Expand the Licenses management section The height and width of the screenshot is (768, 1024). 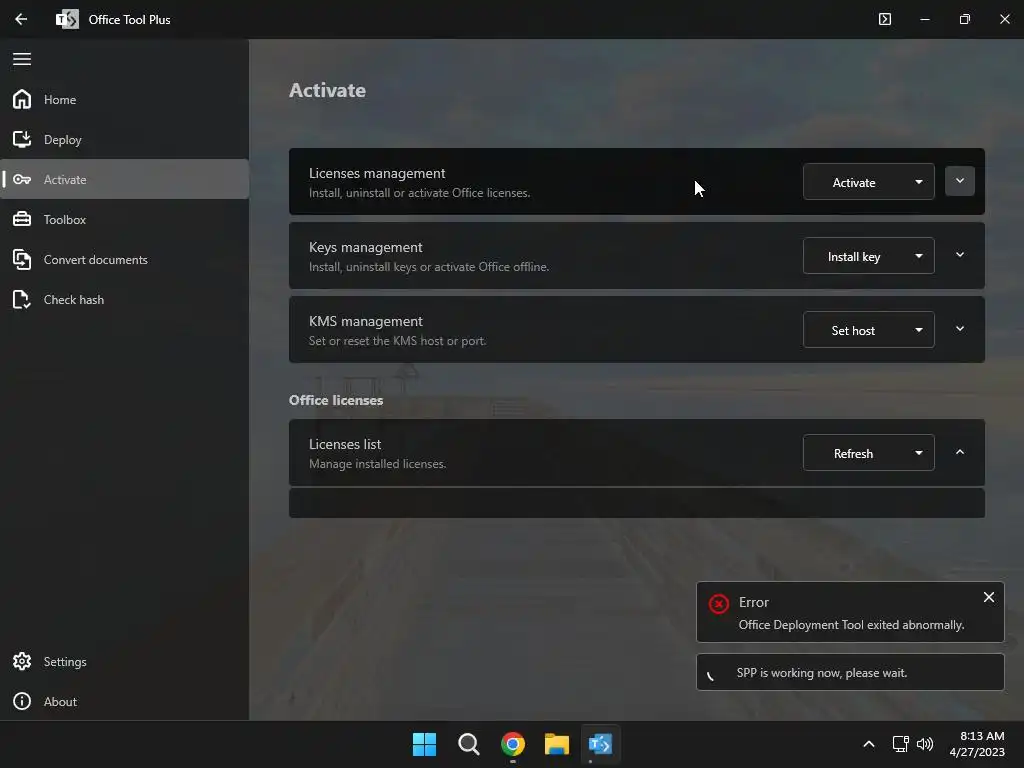[x=959, y=181]
